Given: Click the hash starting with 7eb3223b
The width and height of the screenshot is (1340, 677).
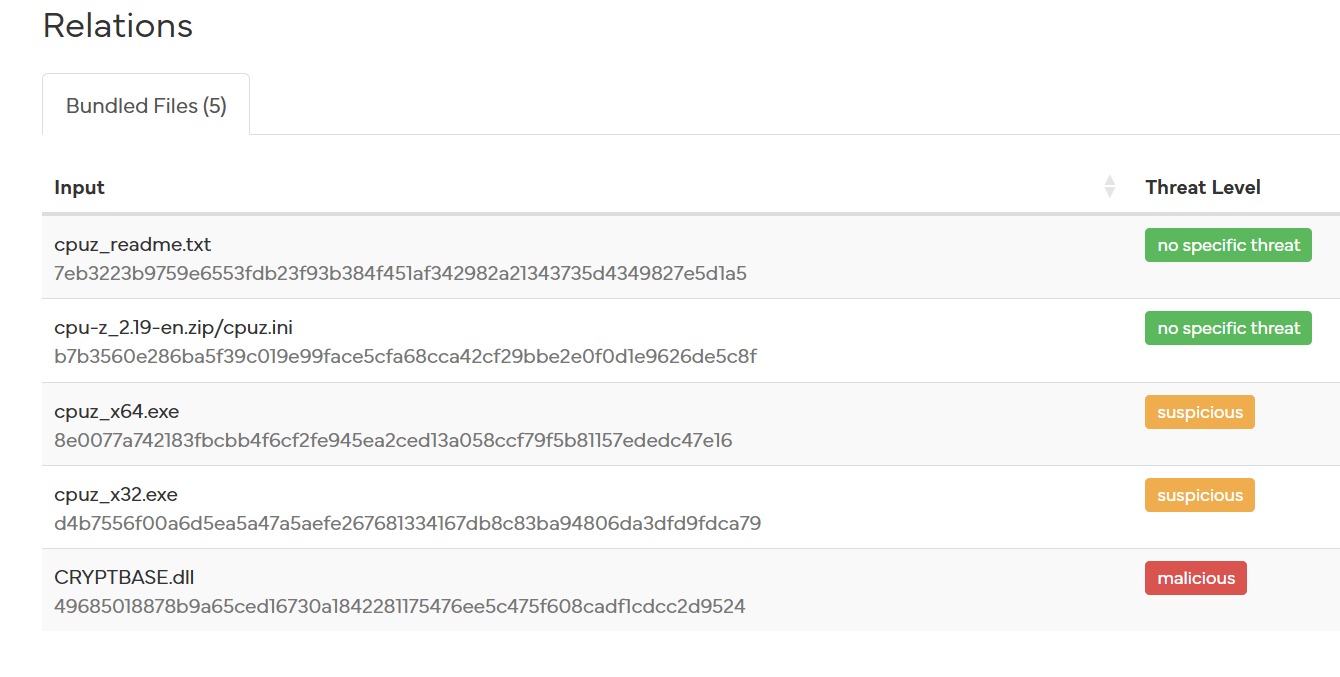Looking at the screenshot, I should pos(400,273).
